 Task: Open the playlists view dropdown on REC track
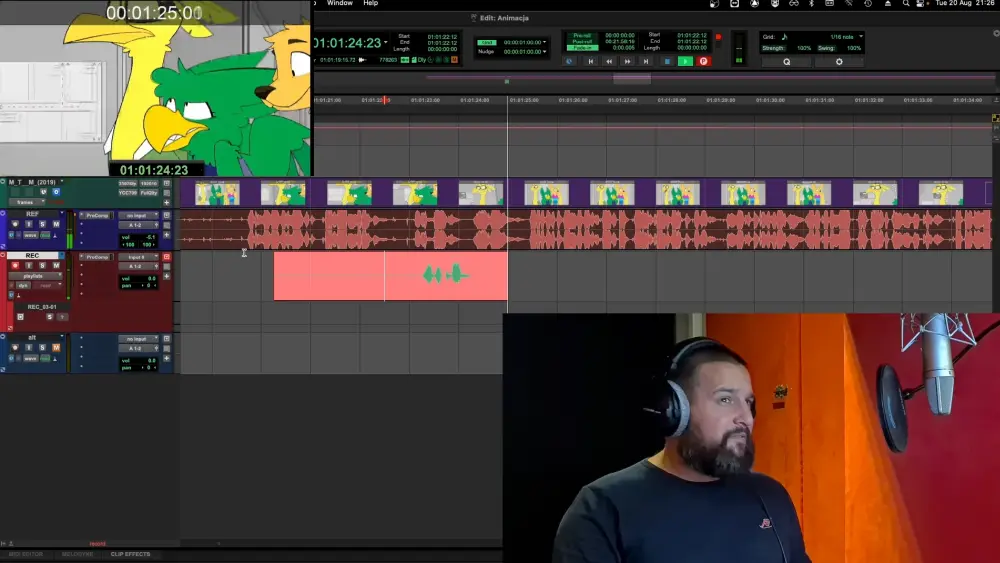click(34, 276)
